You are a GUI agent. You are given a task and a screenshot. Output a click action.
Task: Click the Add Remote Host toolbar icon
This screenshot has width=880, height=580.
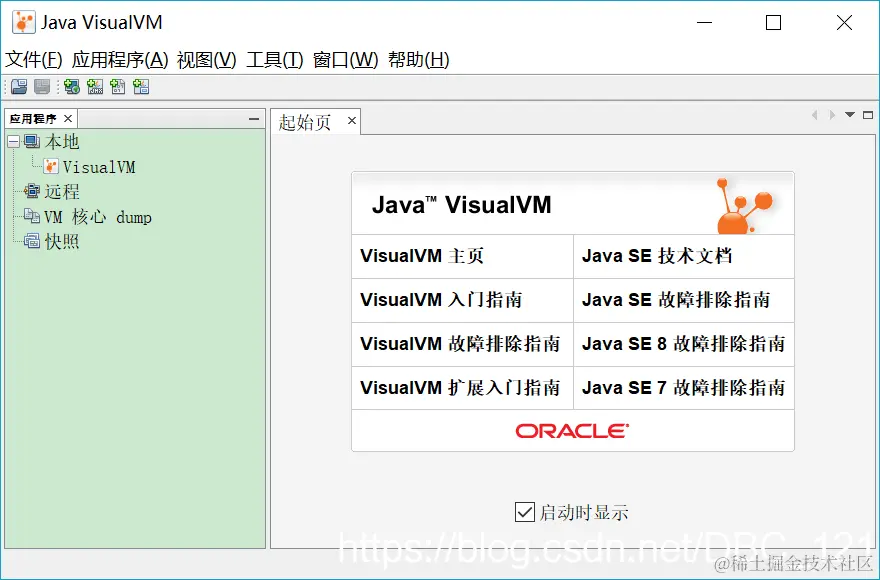[71, 86]
